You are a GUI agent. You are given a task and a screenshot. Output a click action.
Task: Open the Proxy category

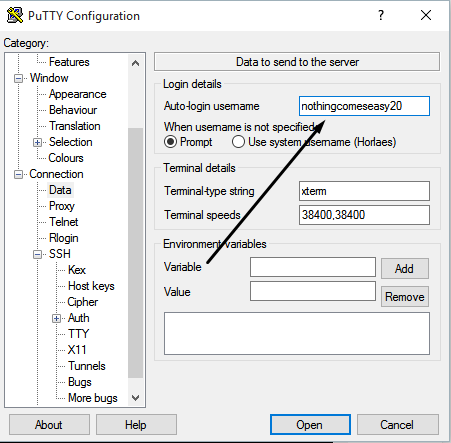click(62, 206)
